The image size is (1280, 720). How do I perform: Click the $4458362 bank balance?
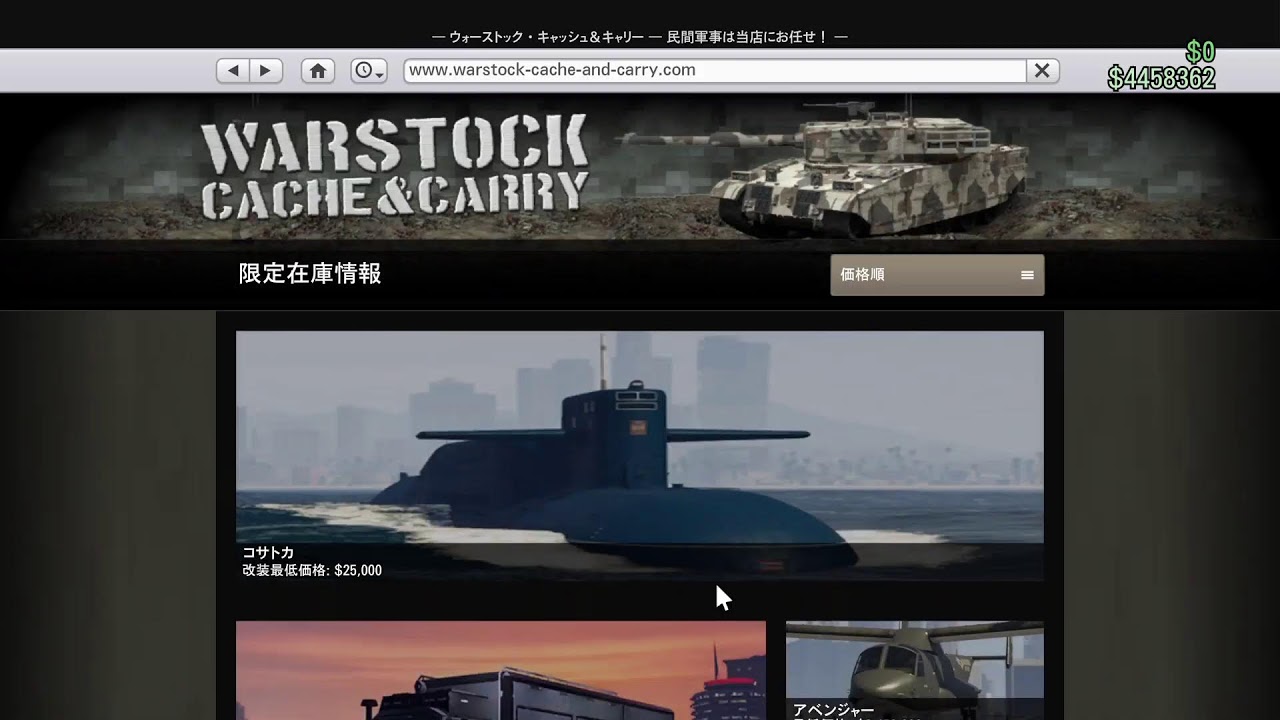point(1161,79)
